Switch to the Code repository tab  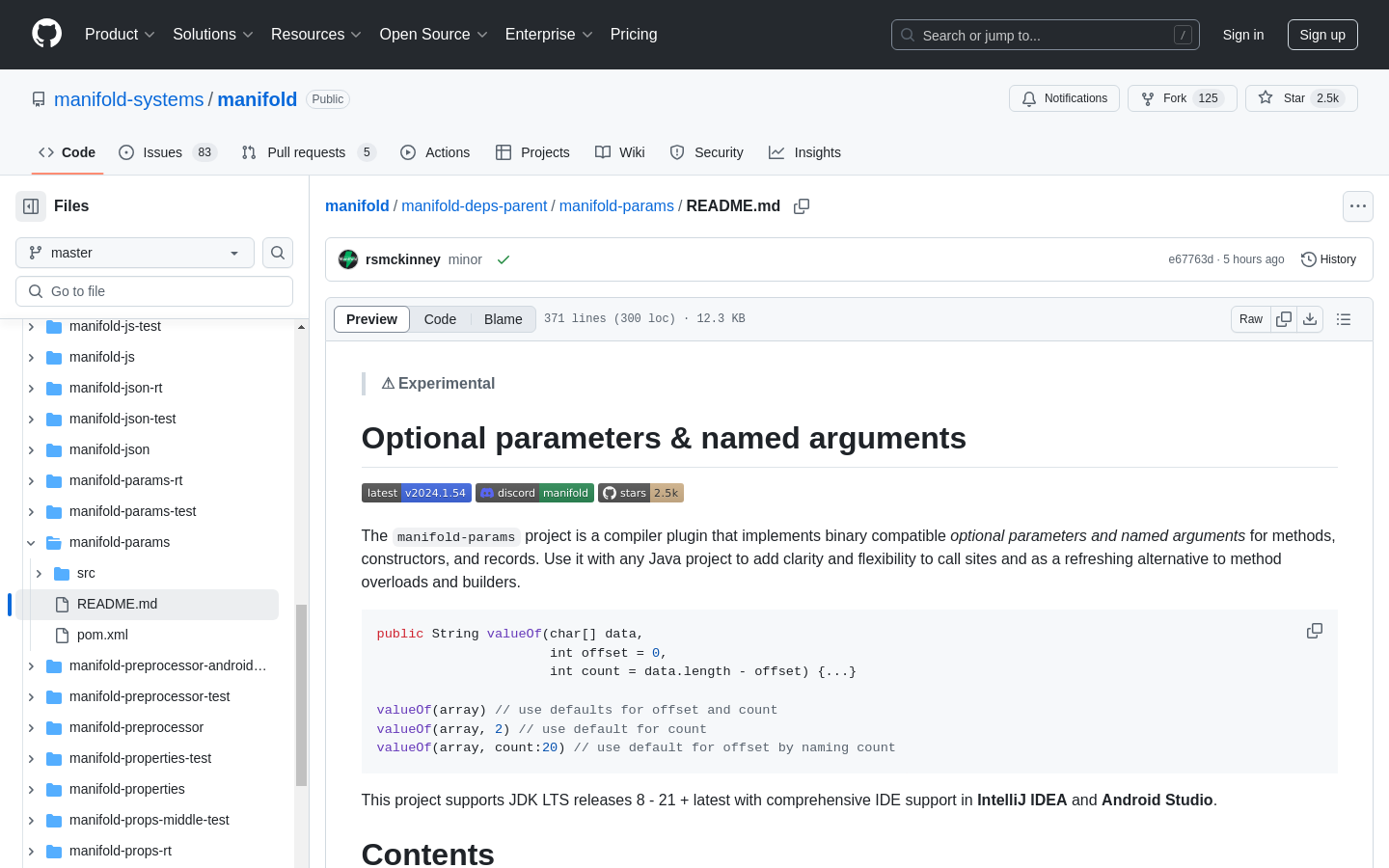click(x=68, y=152)
